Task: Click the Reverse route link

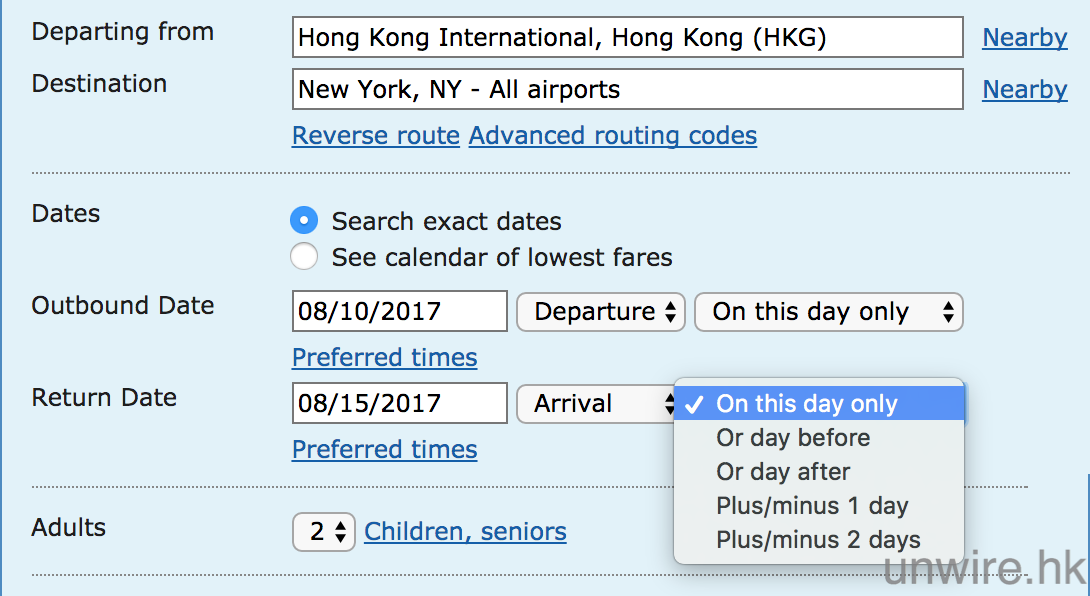Action: pyautogui.click(x=376, y=136)
